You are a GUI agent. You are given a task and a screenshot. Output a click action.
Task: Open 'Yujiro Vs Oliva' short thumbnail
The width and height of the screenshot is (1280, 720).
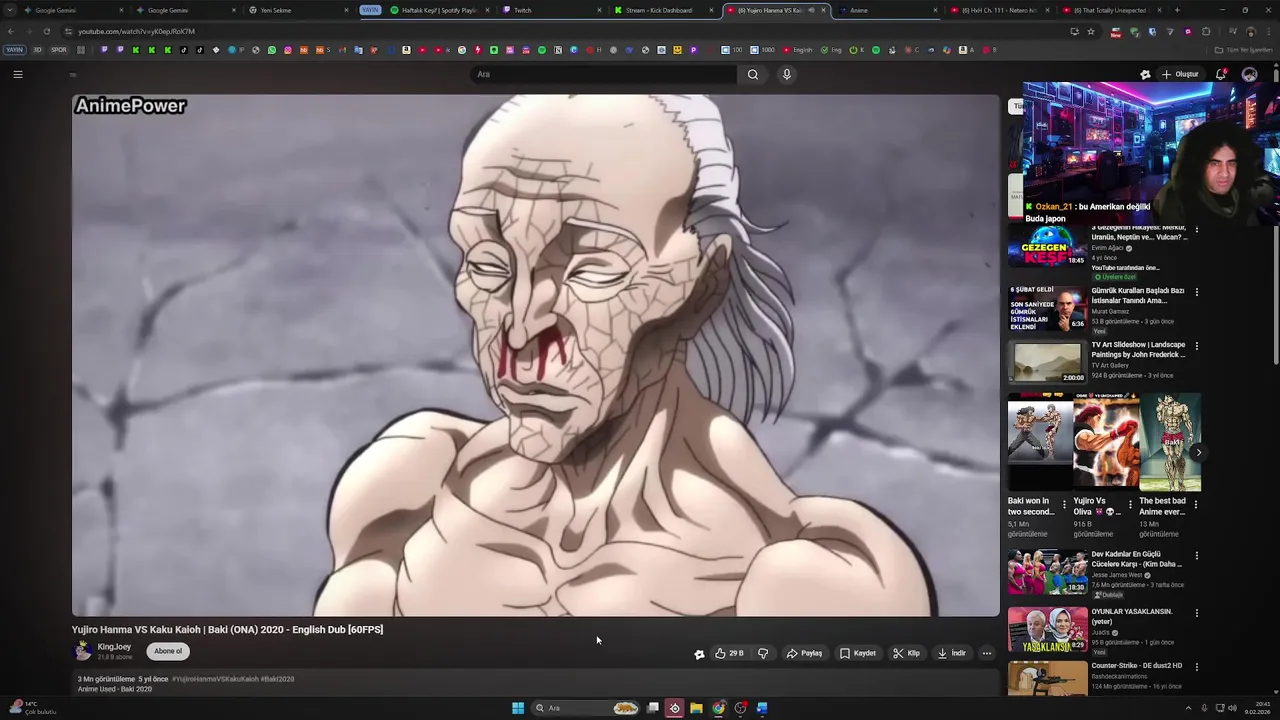(x=1105, y=441)
